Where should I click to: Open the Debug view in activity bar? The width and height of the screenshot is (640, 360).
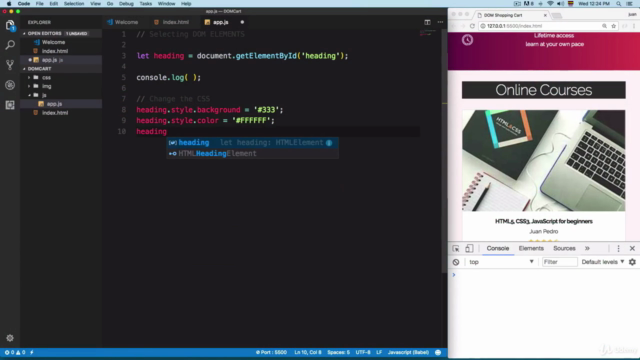click(10, 85)
